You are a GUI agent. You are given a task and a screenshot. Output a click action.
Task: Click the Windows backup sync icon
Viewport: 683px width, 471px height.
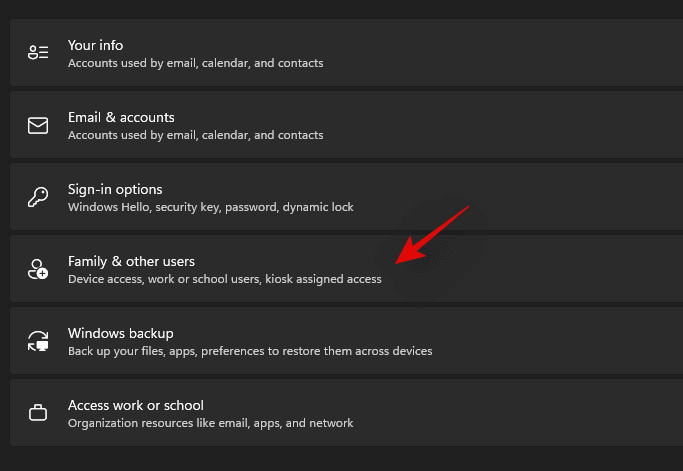[x=39, y=341]
